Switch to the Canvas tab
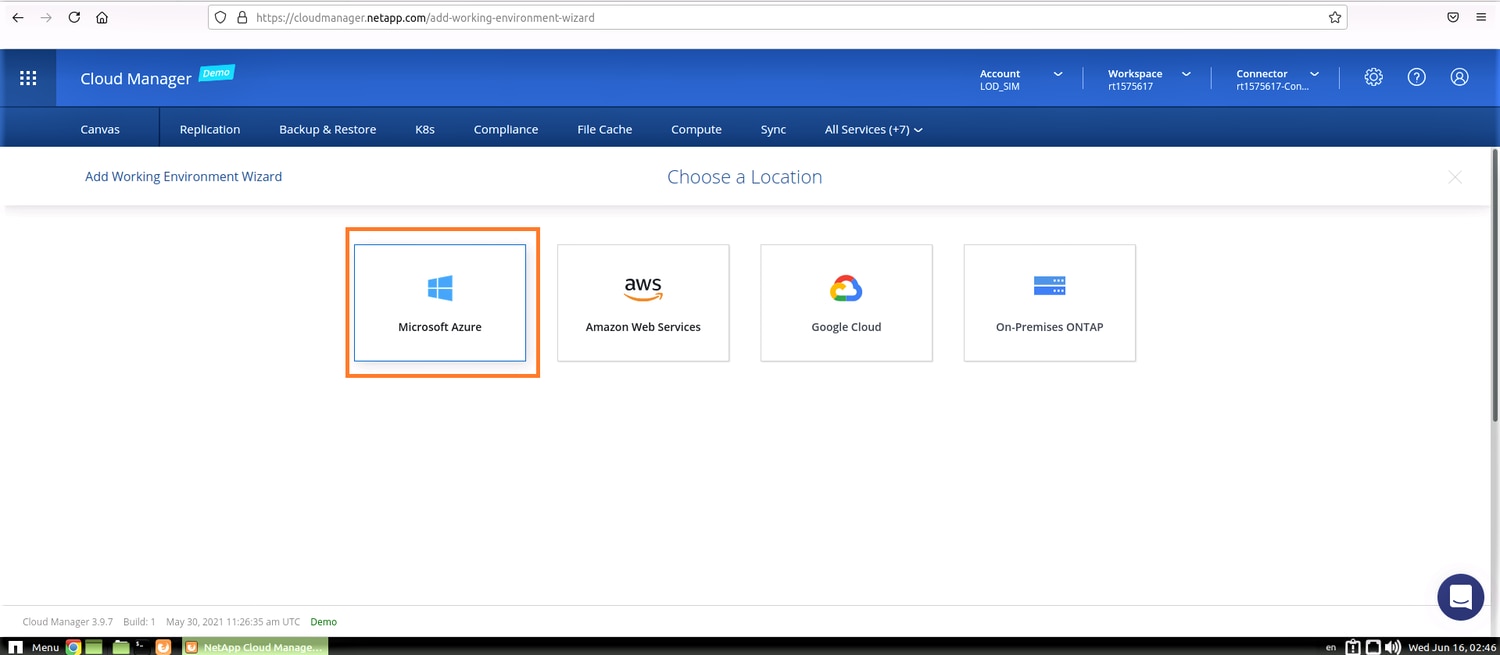This screenshot has width=1500, height=655. click(x=100, y=129)
